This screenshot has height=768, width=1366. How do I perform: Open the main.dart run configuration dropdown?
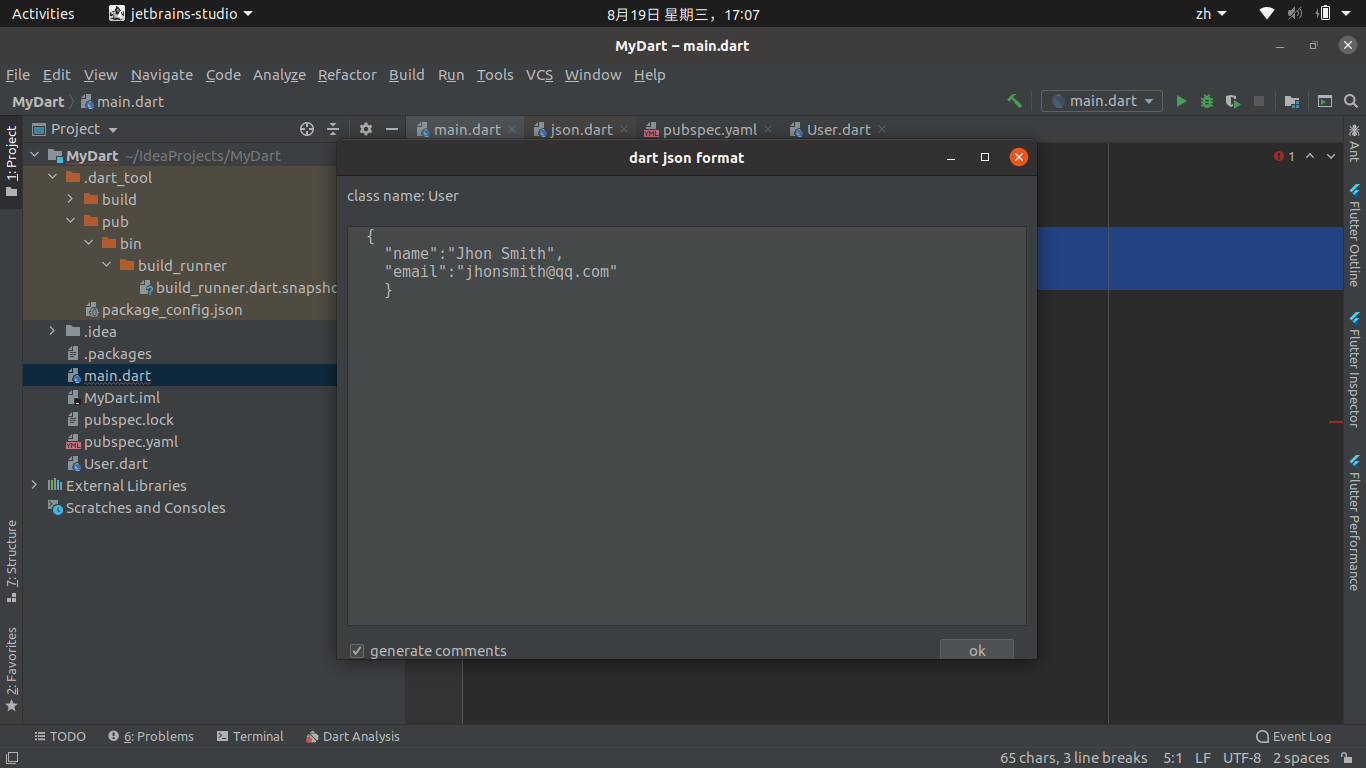(x=1102, y=101)
